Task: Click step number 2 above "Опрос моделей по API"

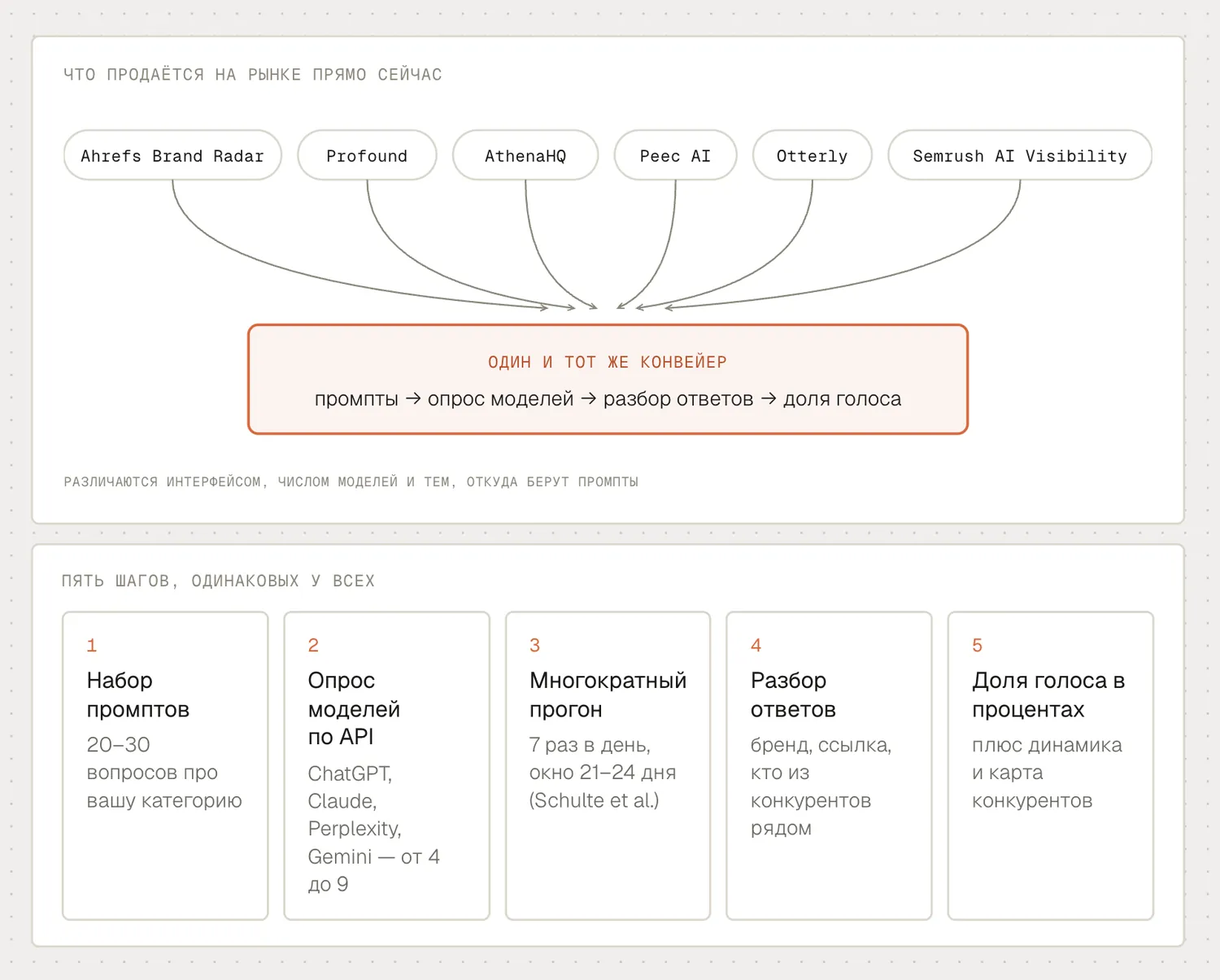Action: (x=313, y=645)
